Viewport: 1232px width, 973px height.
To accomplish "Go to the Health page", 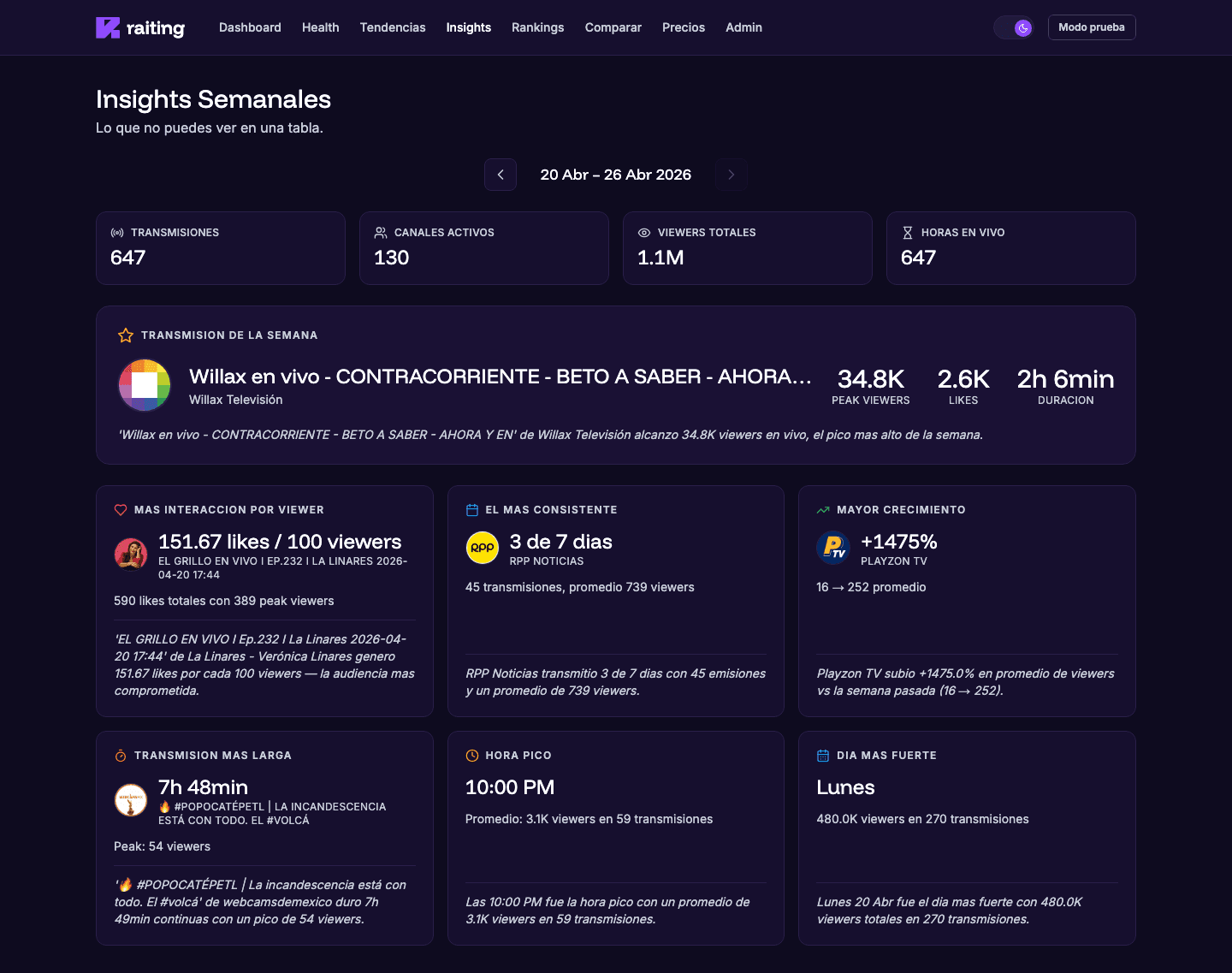I will (321, 27).
